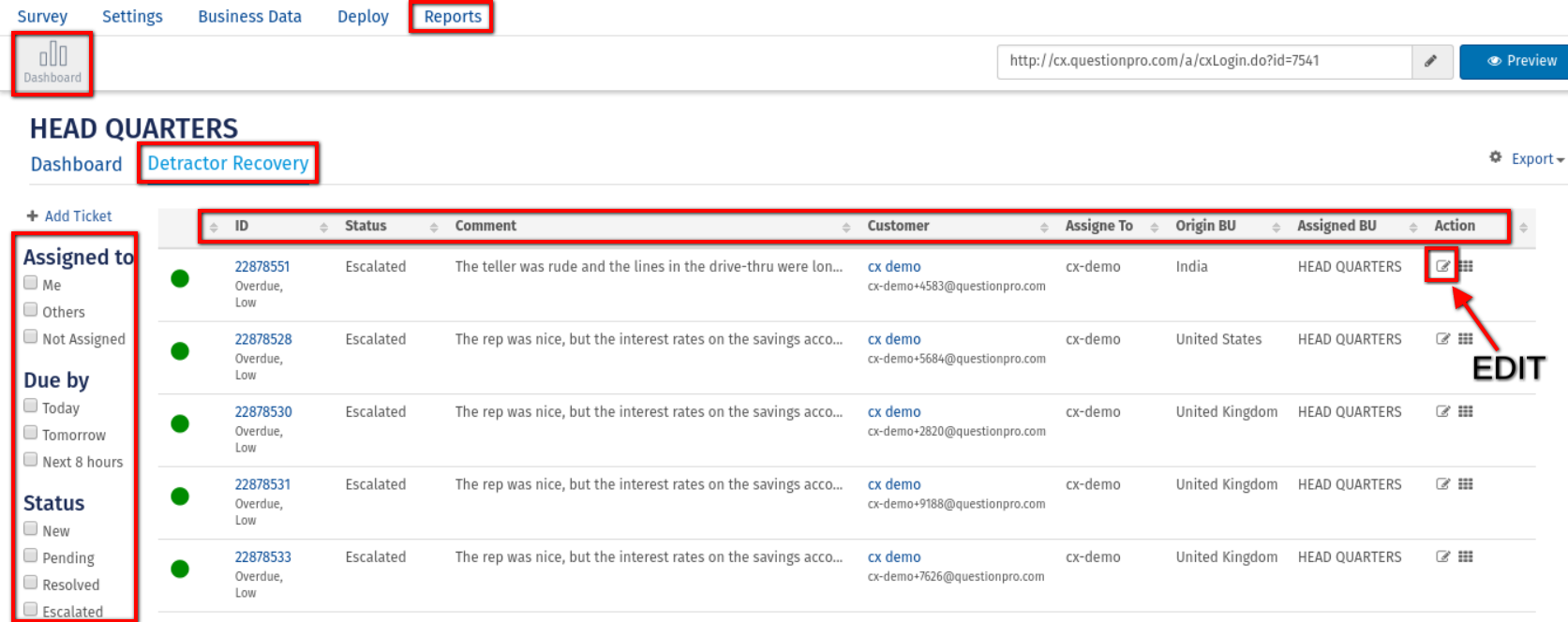
Task: Open grid icon for ticket 22878531
Action: [1466, 484]
